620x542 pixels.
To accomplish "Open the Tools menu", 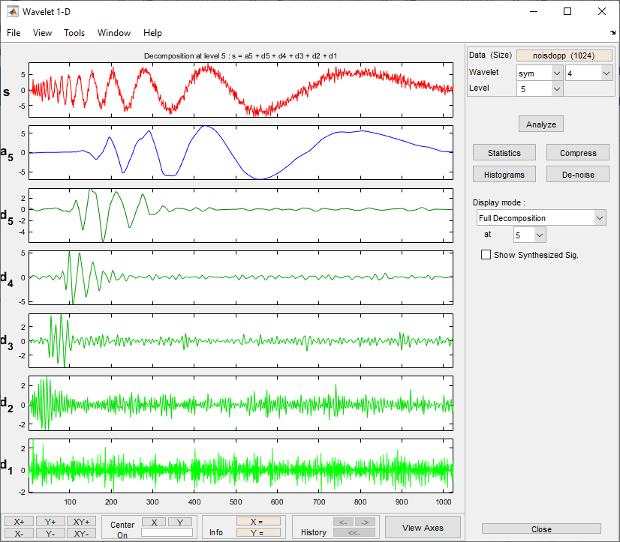I will pyautogui.click(x=74, y=33).
